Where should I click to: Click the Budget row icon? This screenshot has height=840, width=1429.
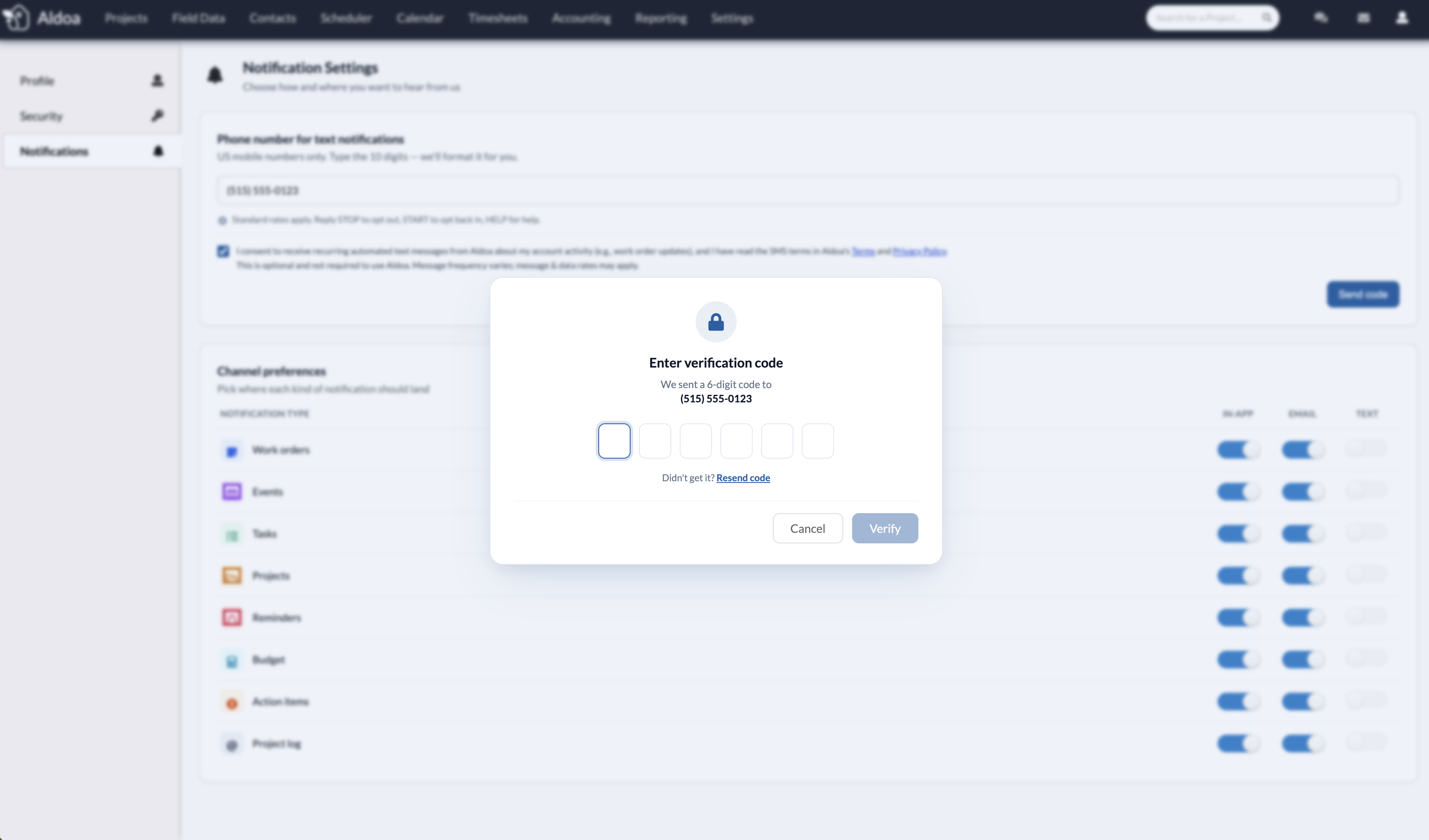click(231, 660)
